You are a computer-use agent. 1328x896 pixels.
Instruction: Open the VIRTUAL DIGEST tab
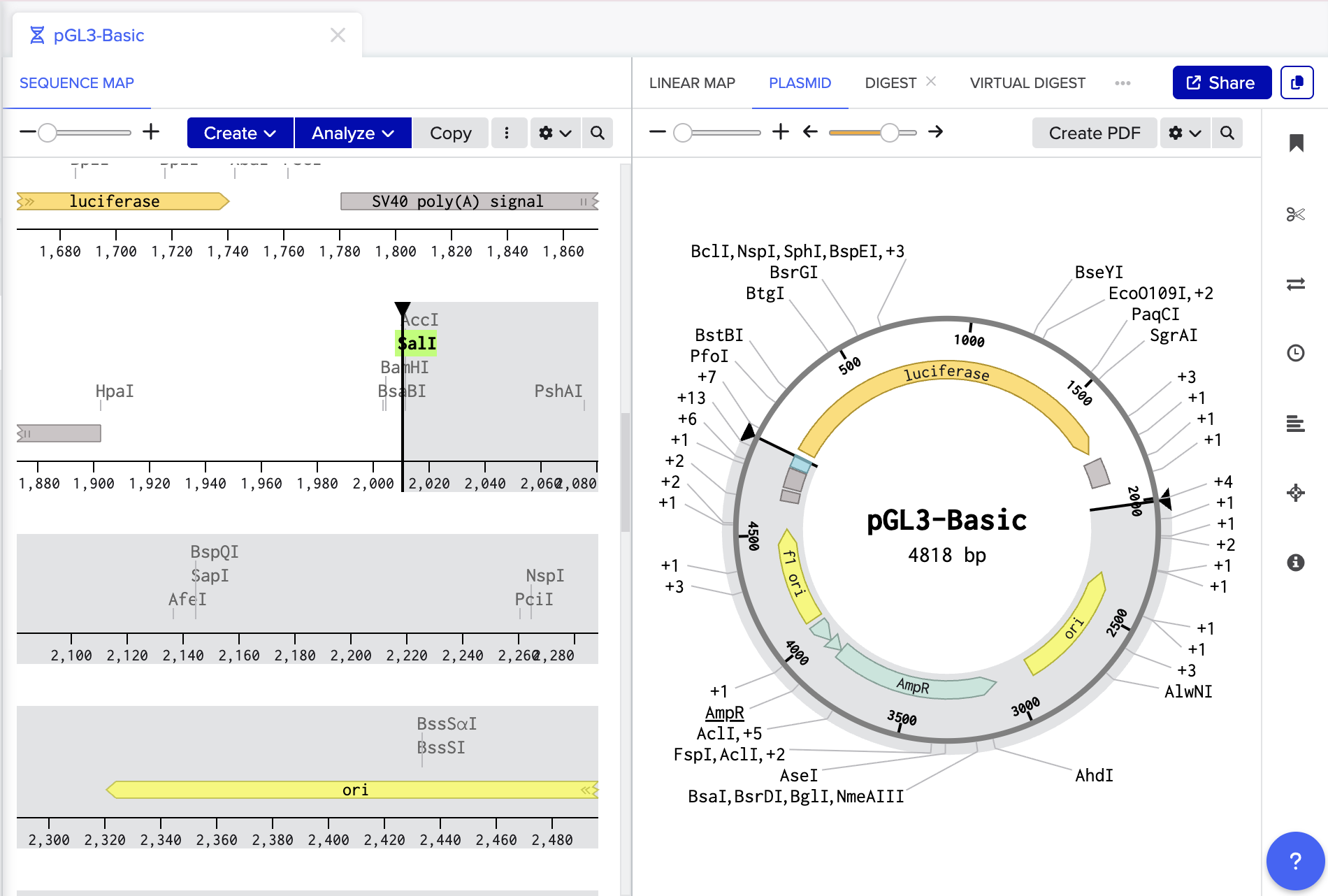tap(1027, 83)
